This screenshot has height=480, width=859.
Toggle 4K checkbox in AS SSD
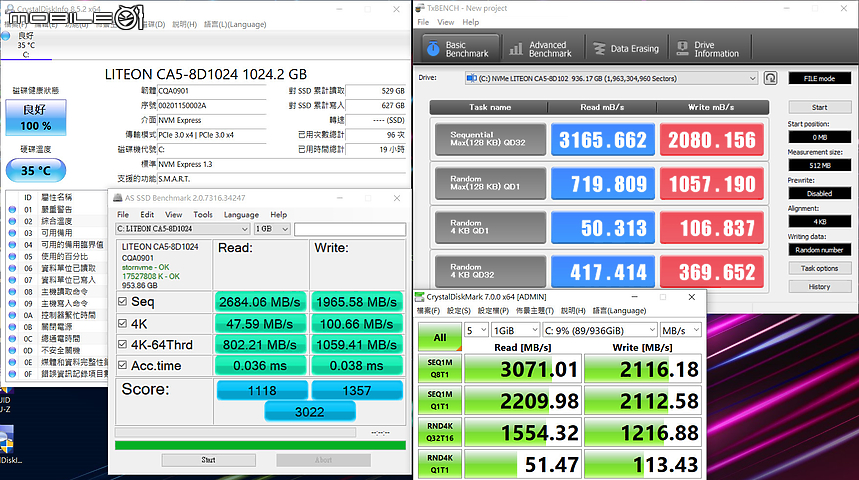tap(123, 324)
